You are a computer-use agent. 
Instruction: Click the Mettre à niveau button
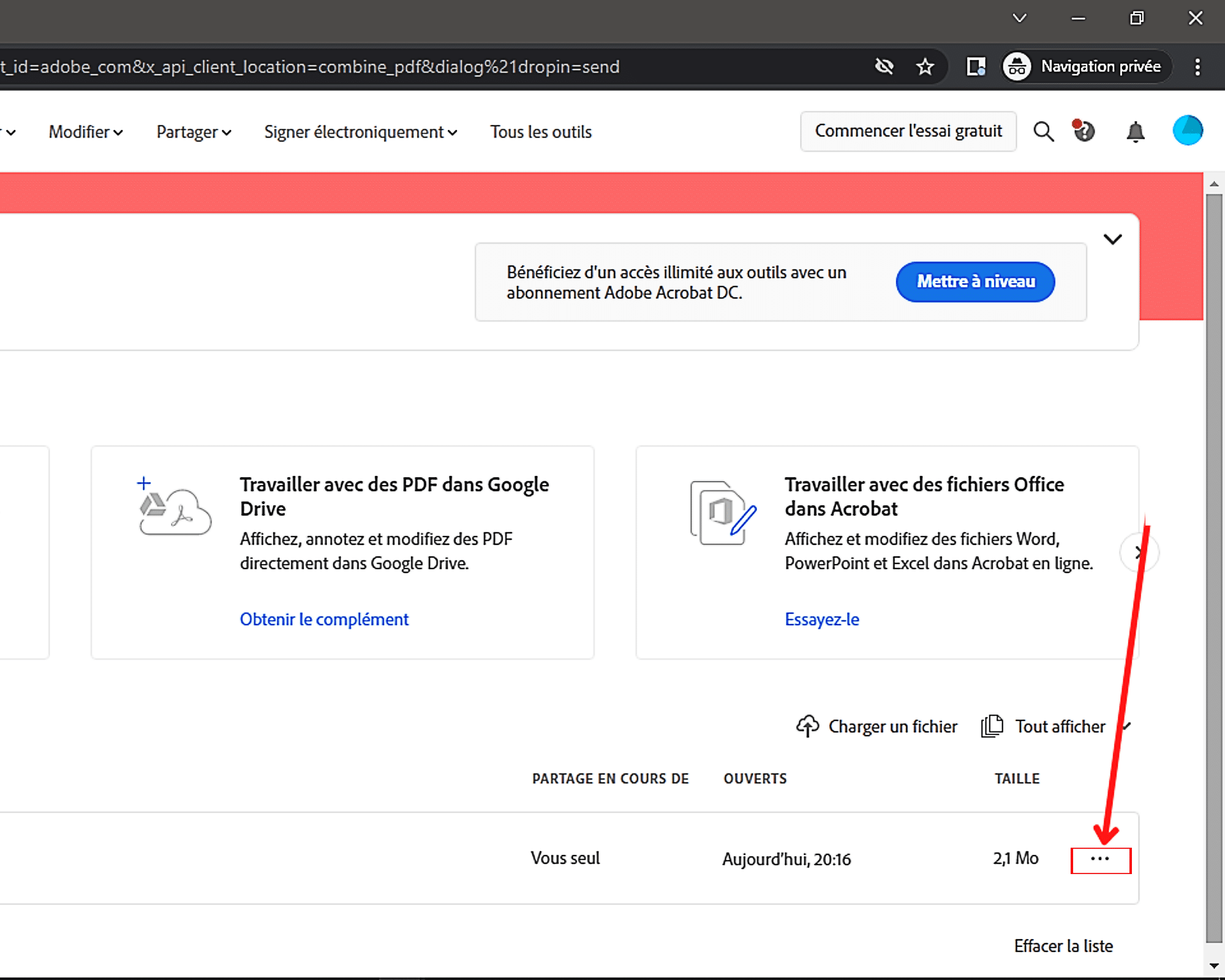click(x=975, y=282)
